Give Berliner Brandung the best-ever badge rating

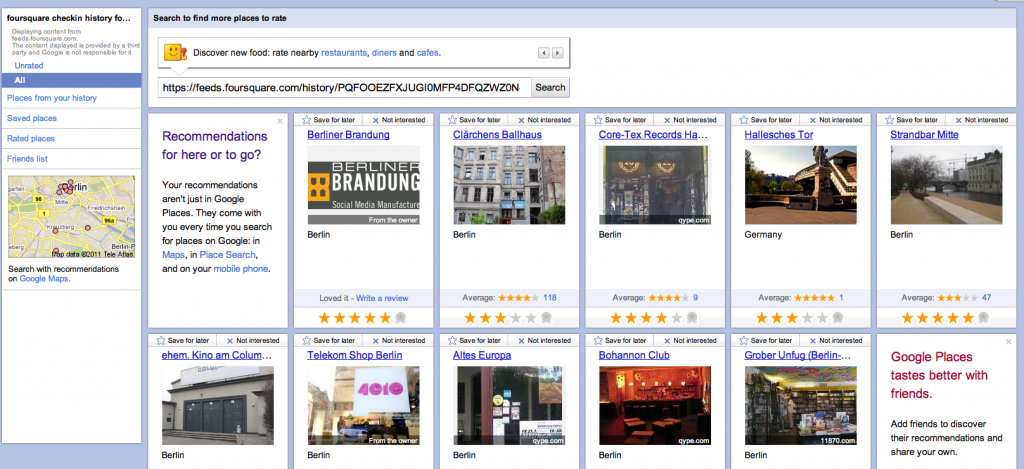coord(401,318)
